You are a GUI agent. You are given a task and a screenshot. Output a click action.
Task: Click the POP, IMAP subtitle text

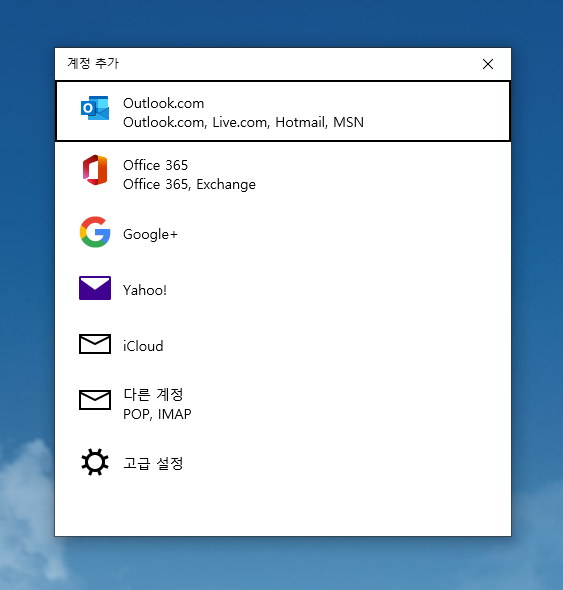point(157,414)
